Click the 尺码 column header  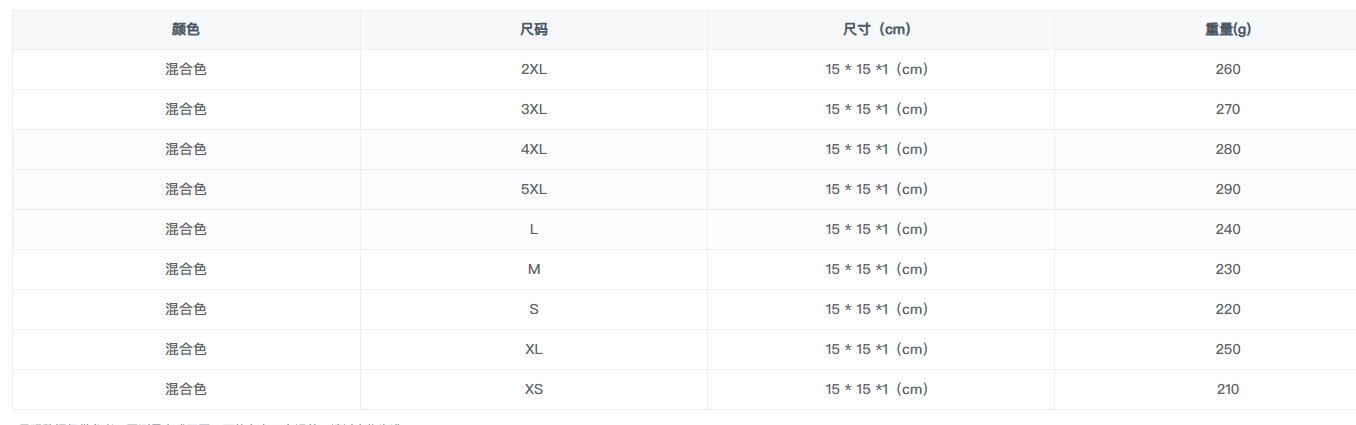pos(534,30)
